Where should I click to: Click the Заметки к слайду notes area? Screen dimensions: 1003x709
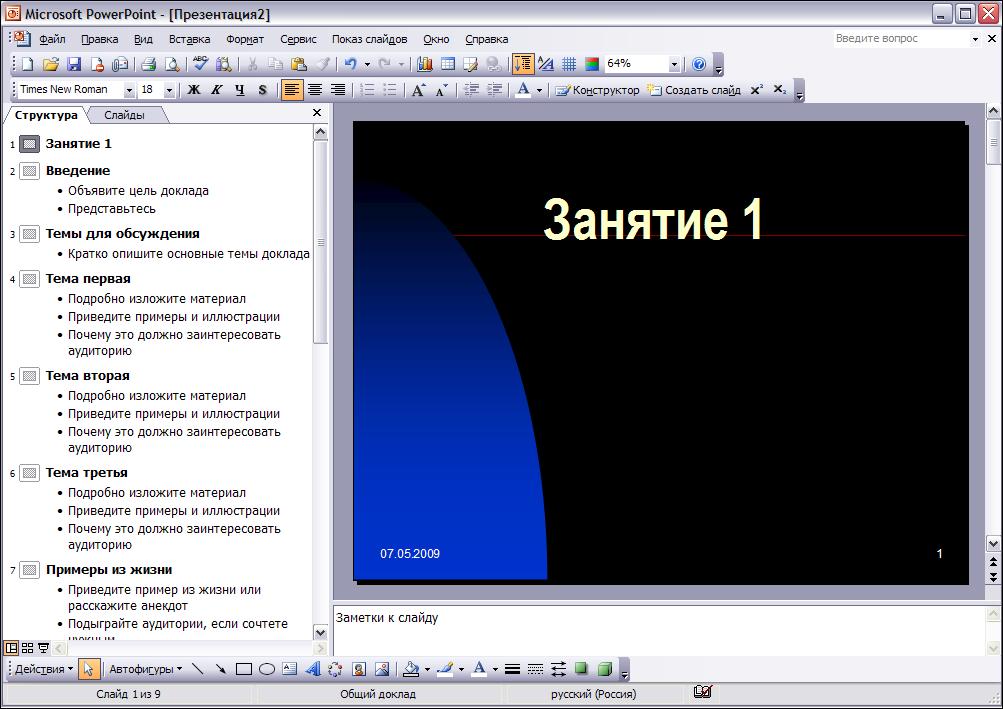coord(659,630)
